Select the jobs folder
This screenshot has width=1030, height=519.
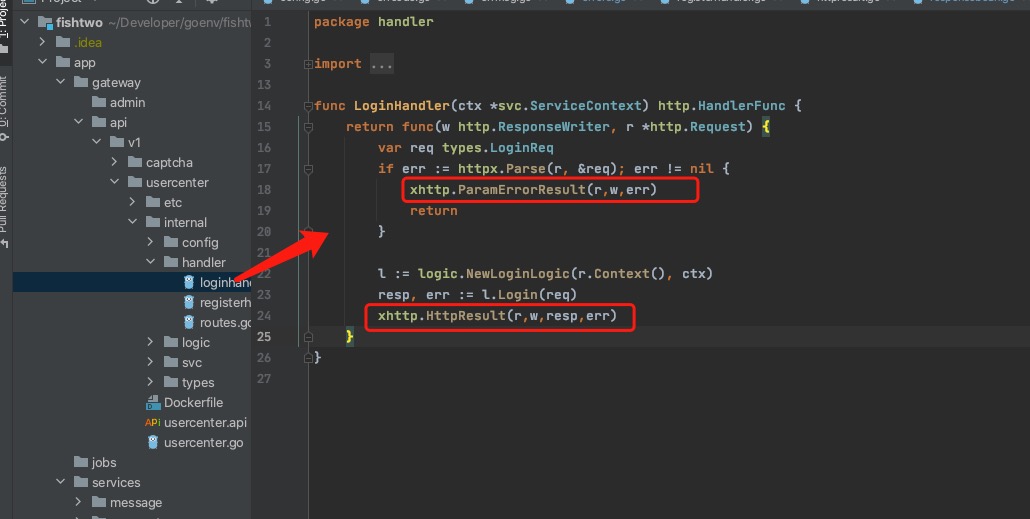(104, 462)
